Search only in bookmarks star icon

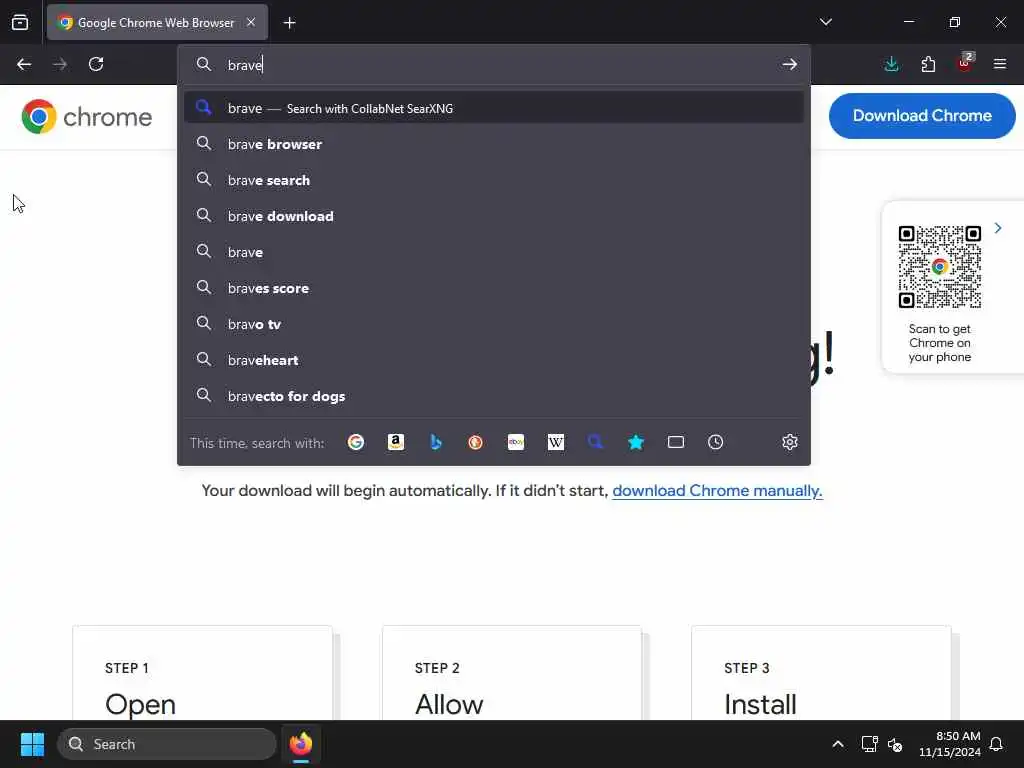[636, 442]
